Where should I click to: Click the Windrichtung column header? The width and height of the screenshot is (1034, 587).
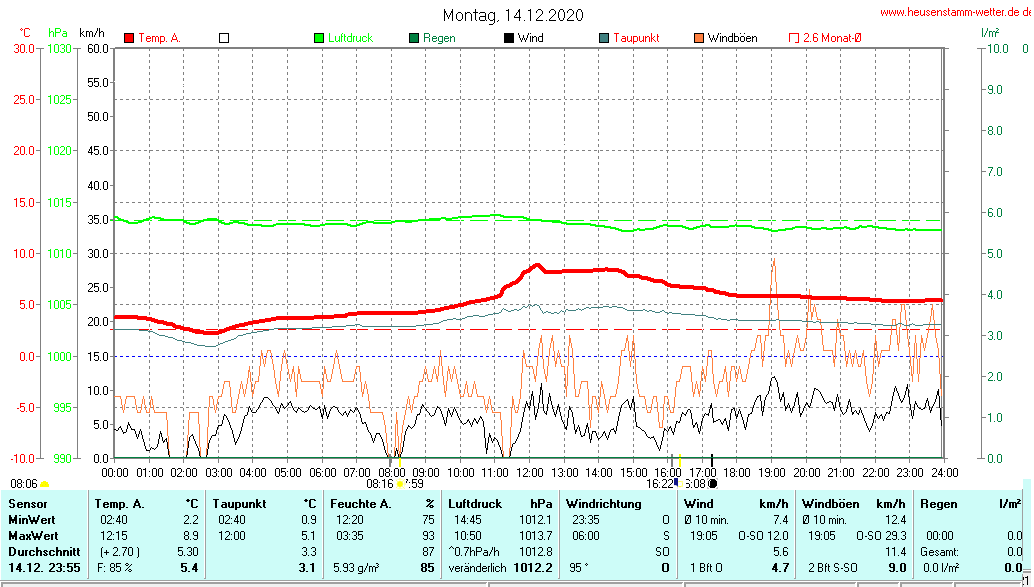click(x=604, y=504)
